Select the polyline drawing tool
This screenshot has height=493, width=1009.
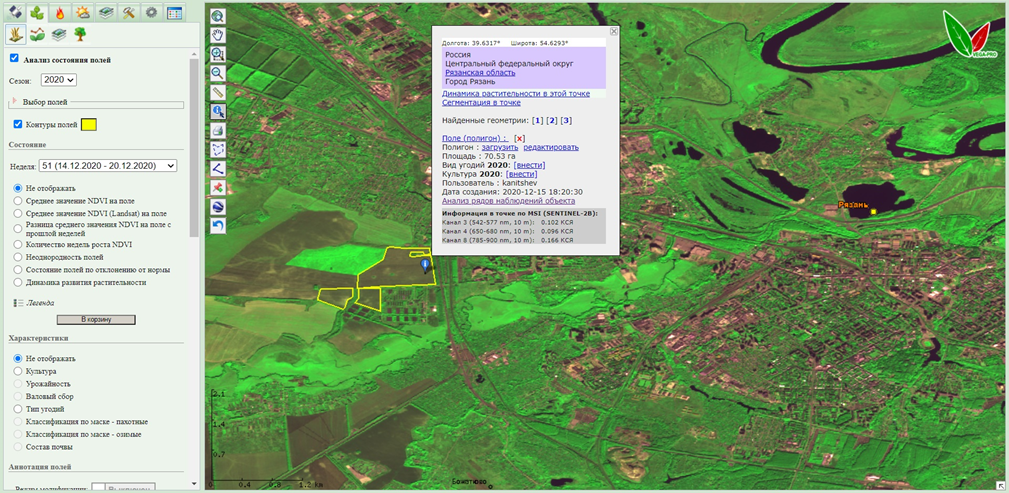click(218, 169)
